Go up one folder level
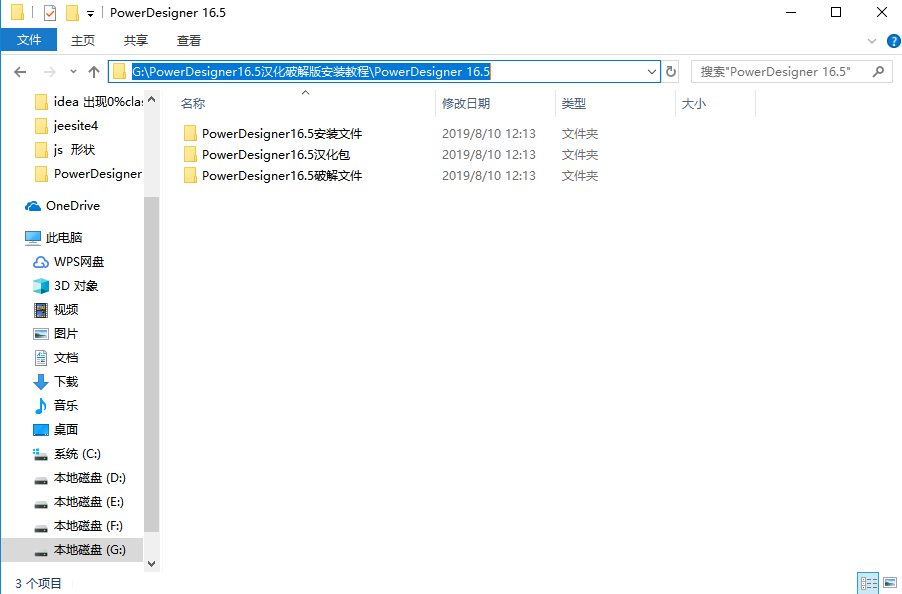 click(94, 72)
